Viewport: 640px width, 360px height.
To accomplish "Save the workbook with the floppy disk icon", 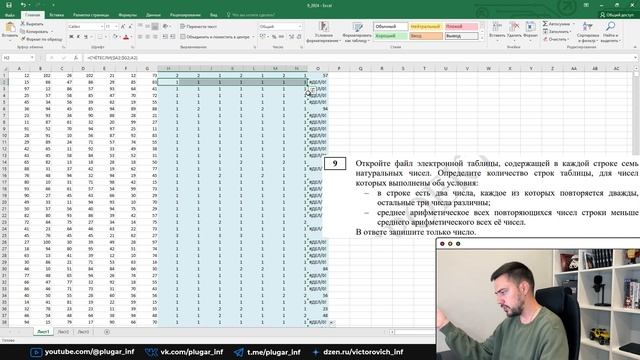I will [9, 5].
